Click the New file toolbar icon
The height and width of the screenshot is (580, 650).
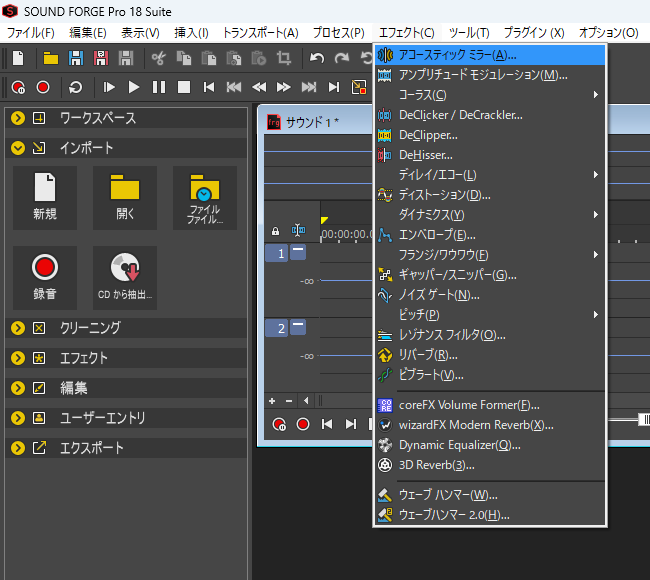(18, 58)
